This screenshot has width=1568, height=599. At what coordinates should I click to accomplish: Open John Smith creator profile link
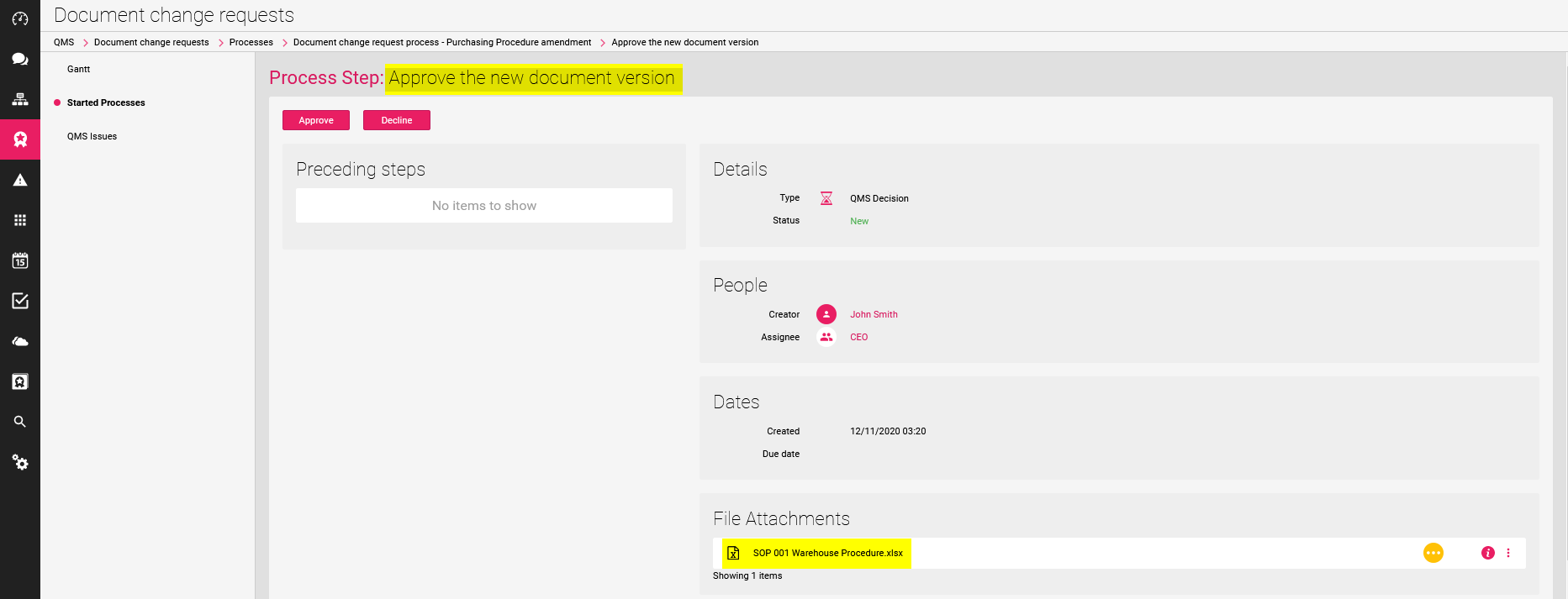coord(874,314)
